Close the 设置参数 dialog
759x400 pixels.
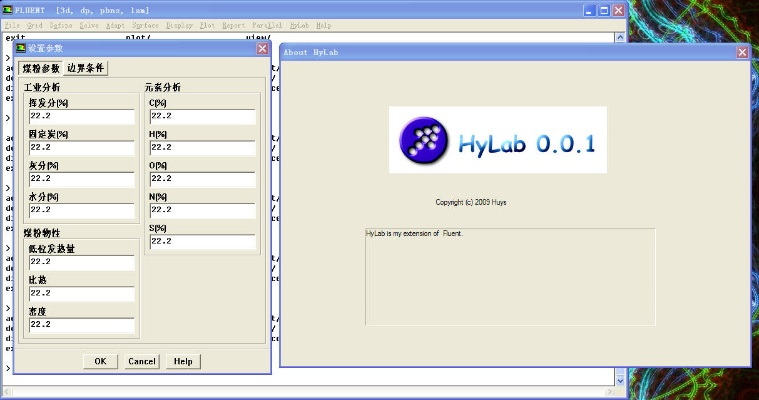click(262, 48)
